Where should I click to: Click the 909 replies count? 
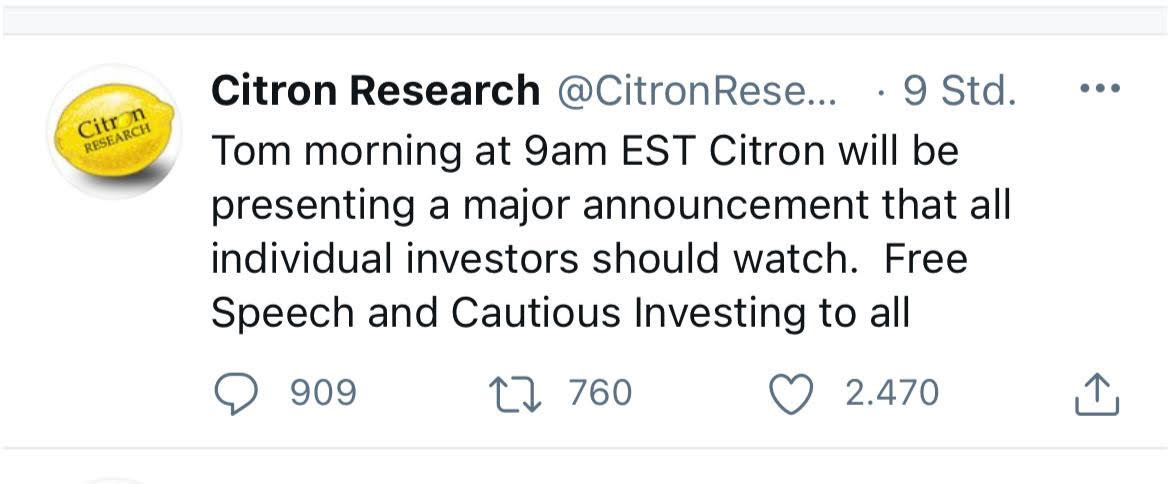tap(323, 393)
